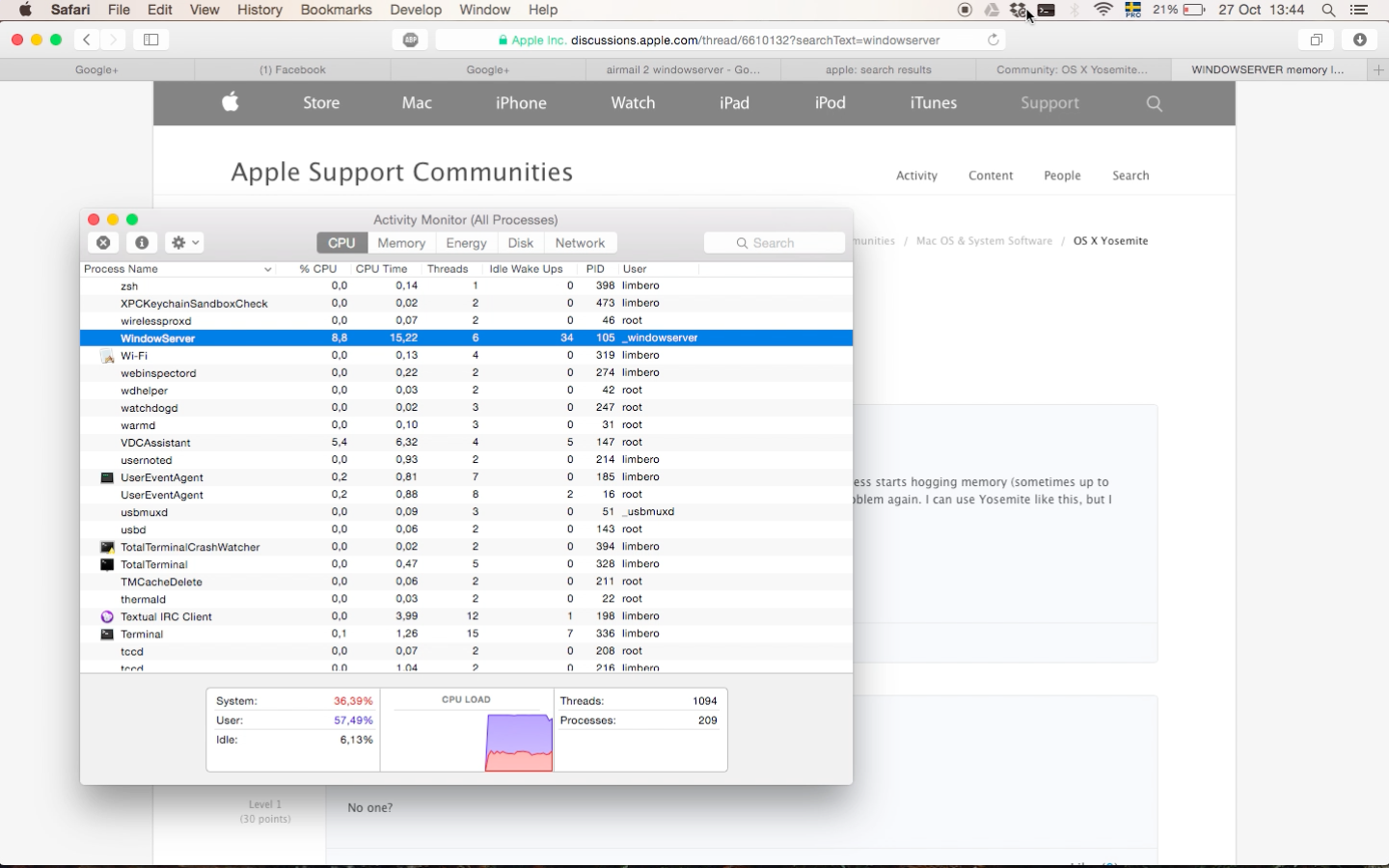Switch to the Disk tab in Activity Monitor
1389x868 pixels.
pyautogui.click(x=521, y=243)
